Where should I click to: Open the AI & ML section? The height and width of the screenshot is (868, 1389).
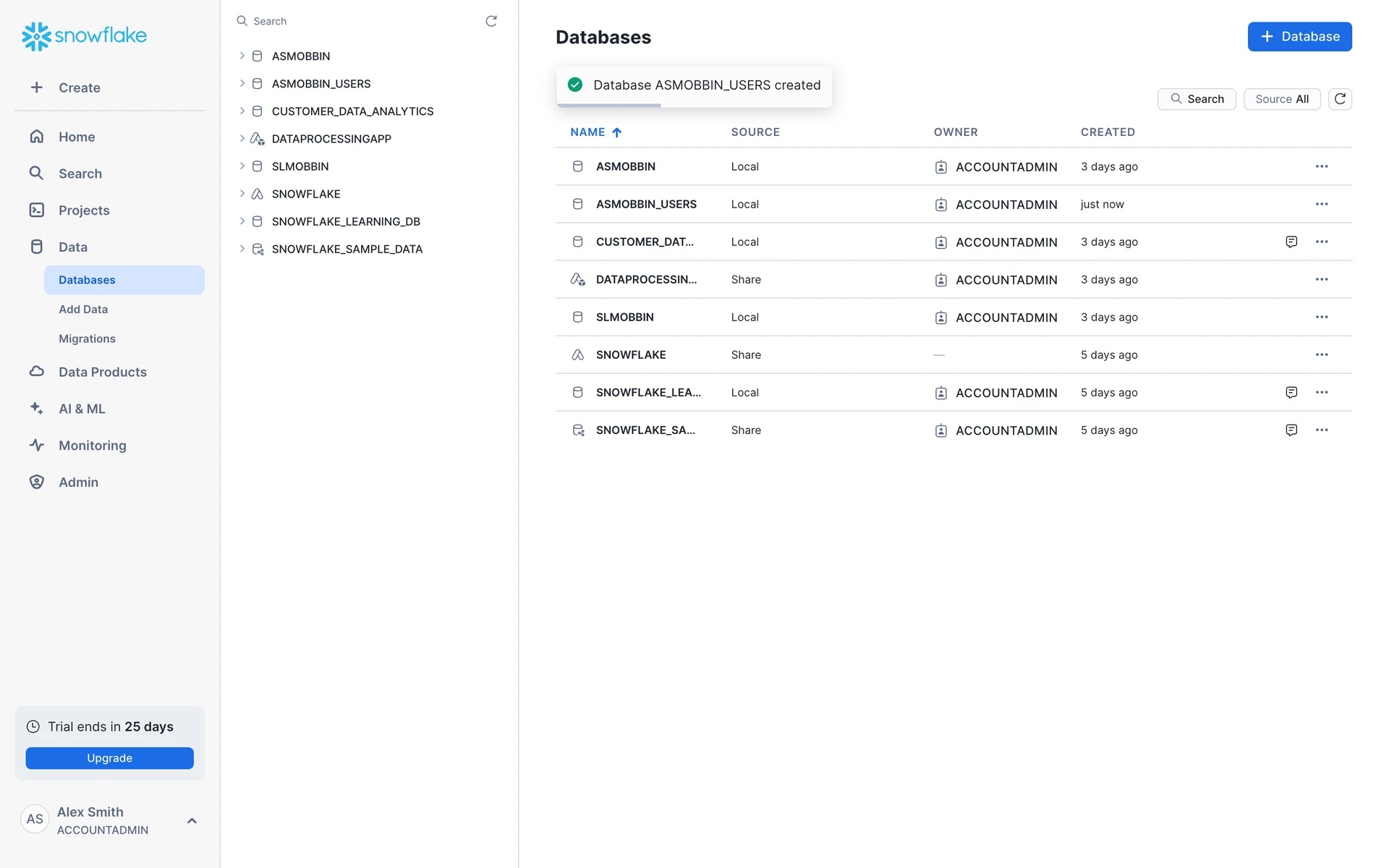pos(82,409)
